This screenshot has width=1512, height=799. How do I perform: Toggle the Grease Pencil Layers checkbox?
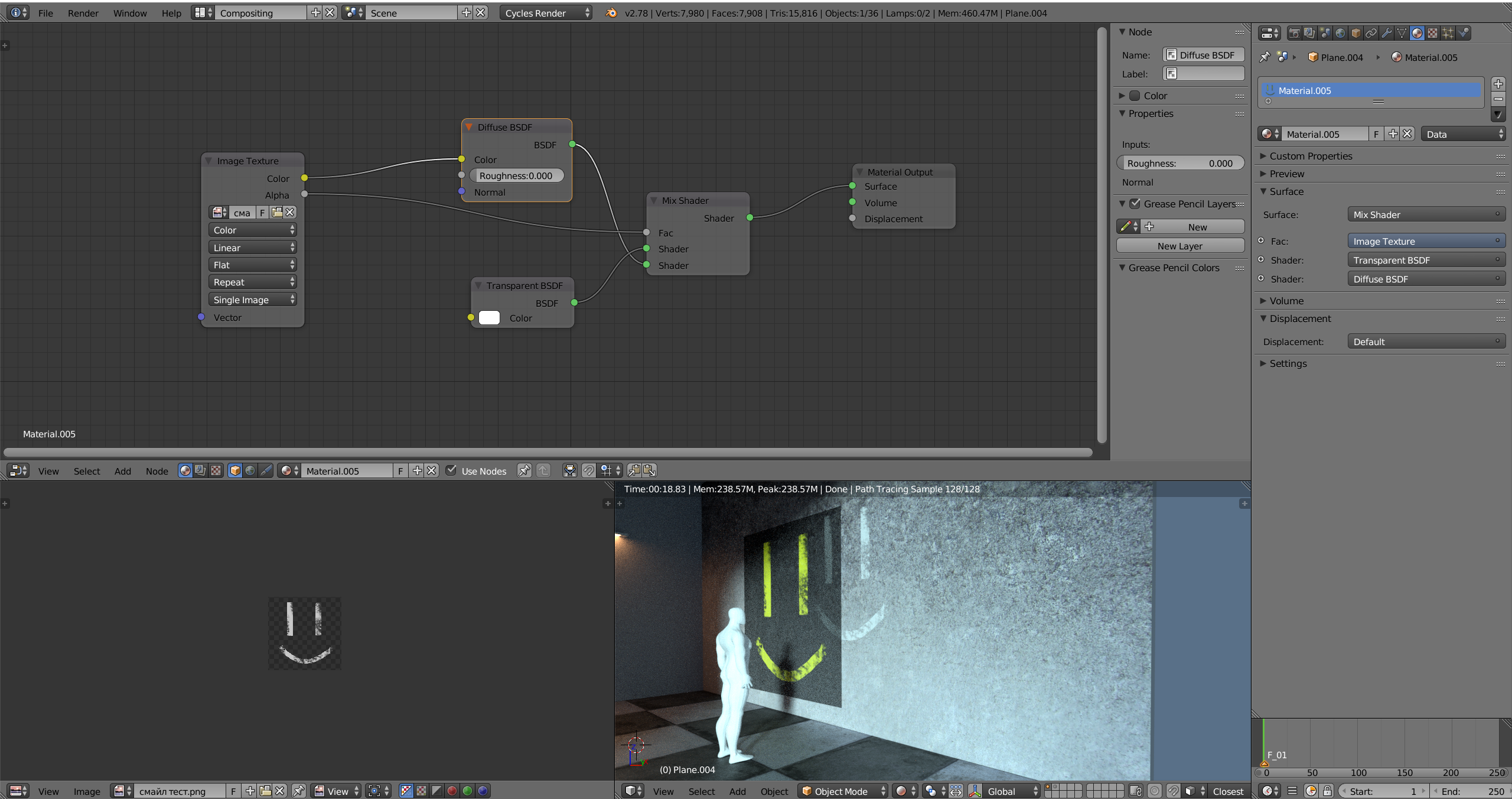[1135, 204]
